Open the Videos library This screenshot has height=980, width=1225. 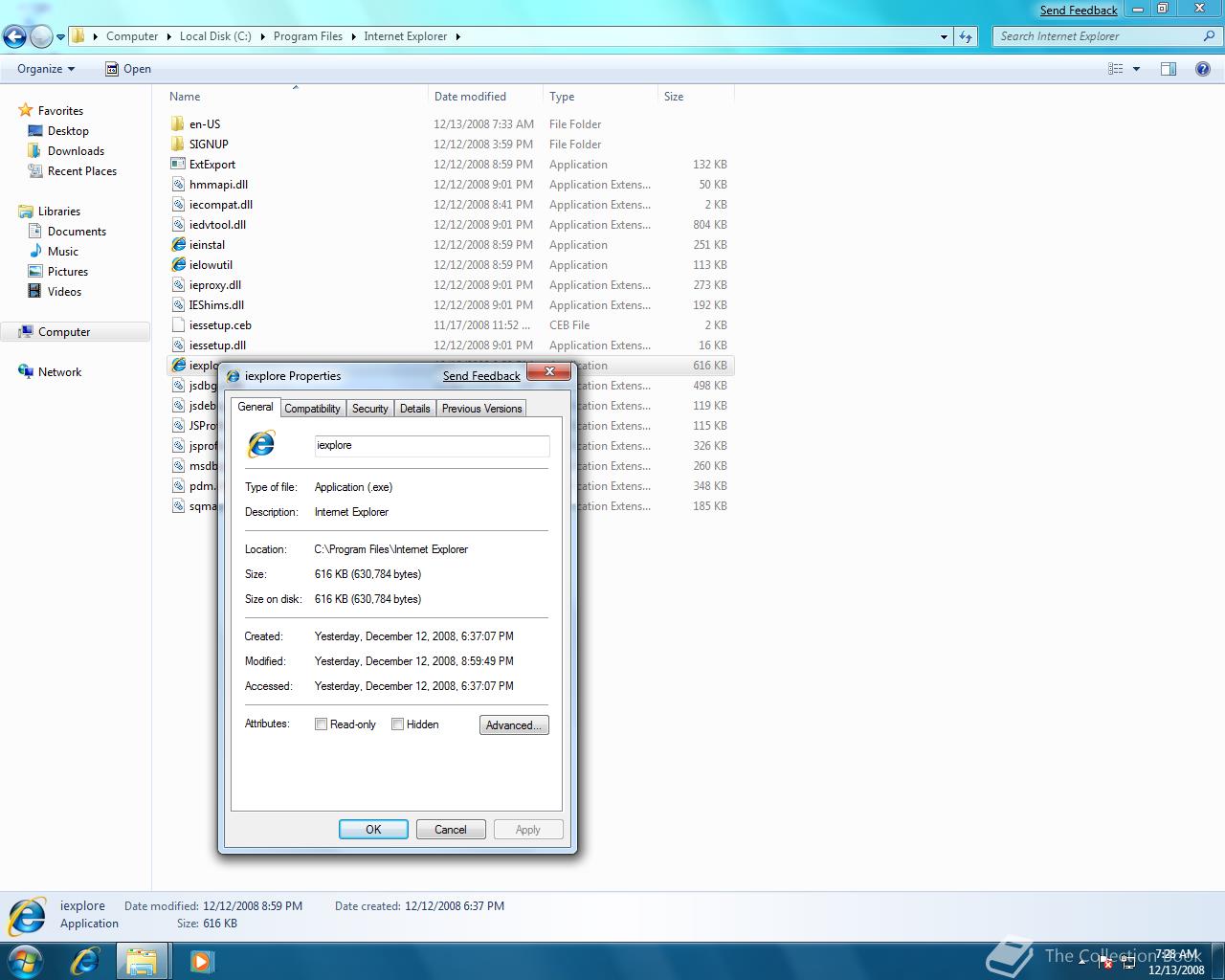coord(64,292)
